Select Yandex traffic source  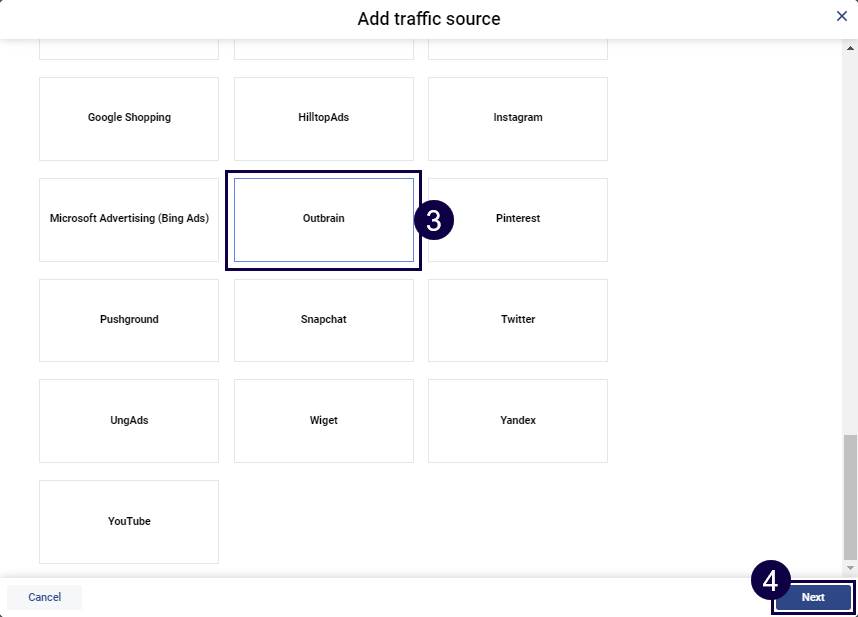(x=517, y=421)
